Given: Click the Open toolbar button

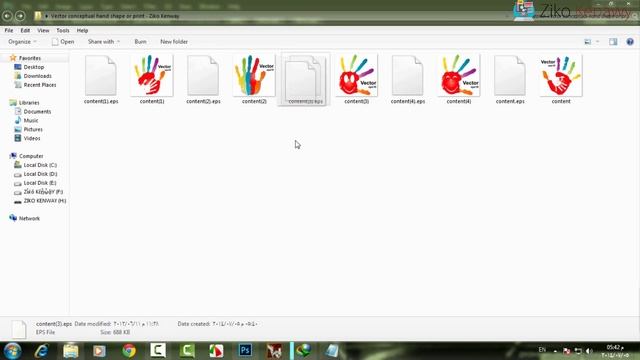Looking at the screenshot, I should tap(63, 42).
